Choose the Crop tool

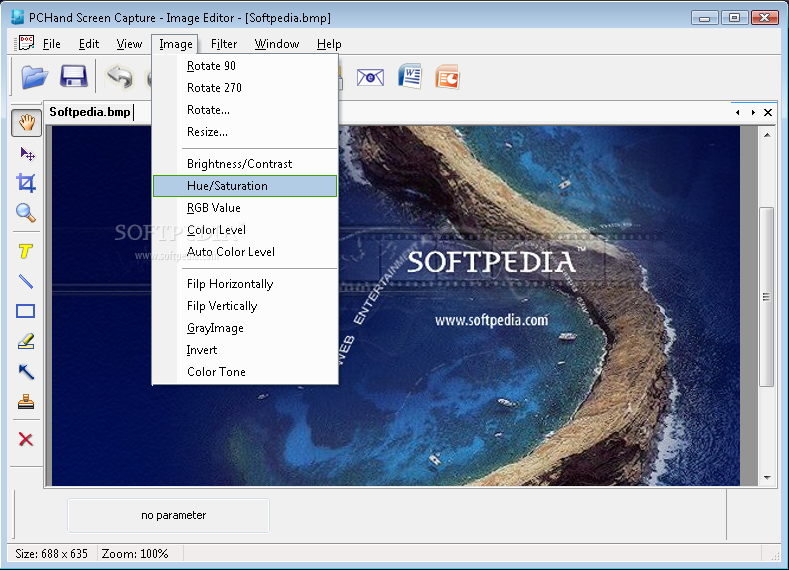(x=26, y=183)
